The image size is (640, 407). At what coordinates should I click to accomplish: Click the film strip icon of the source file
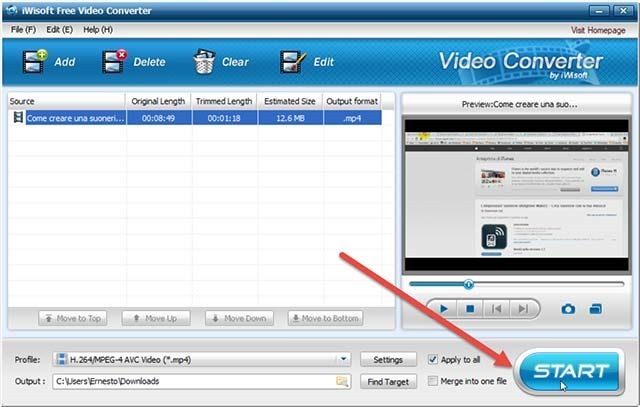click(x=18, y=118)
